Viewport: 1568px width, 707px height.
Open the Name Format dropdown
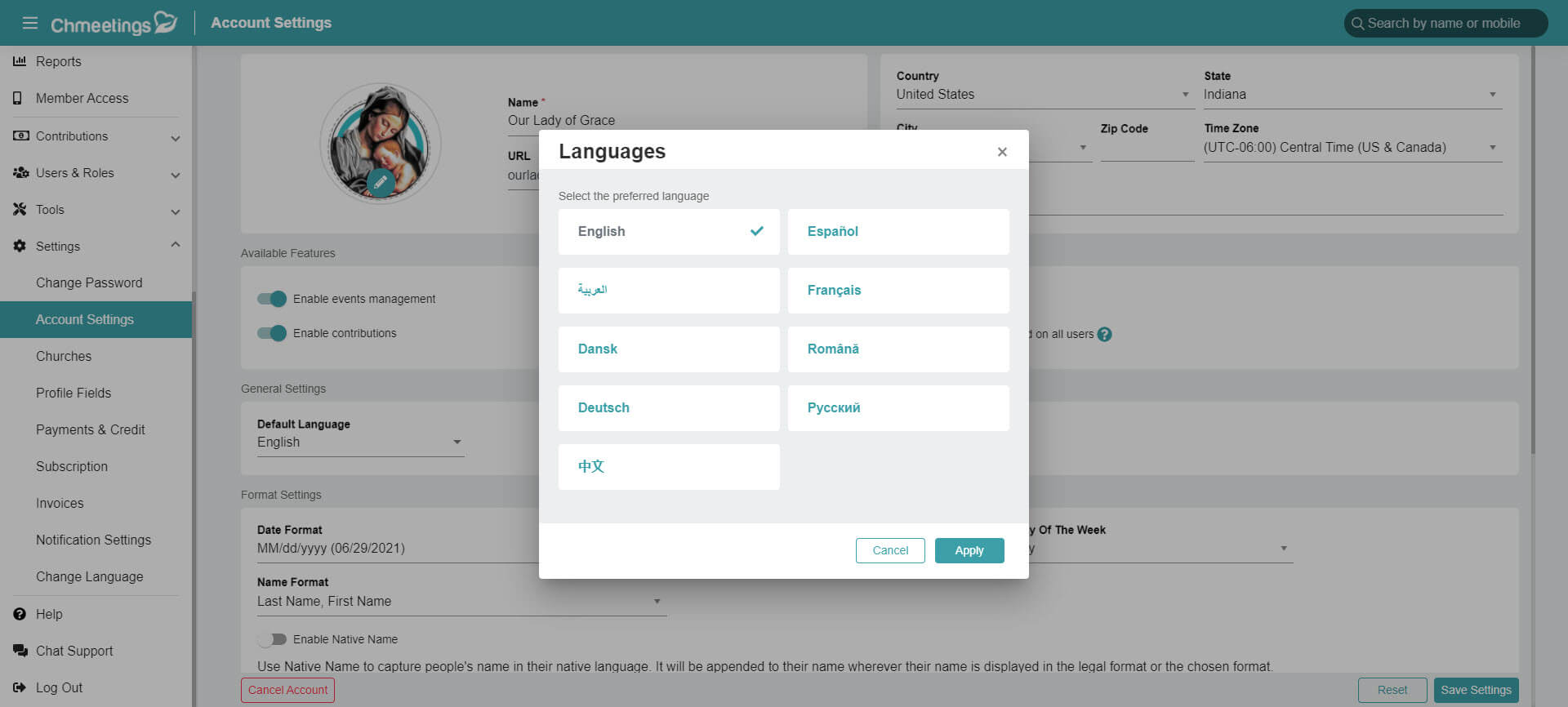[x=461, y=602]
